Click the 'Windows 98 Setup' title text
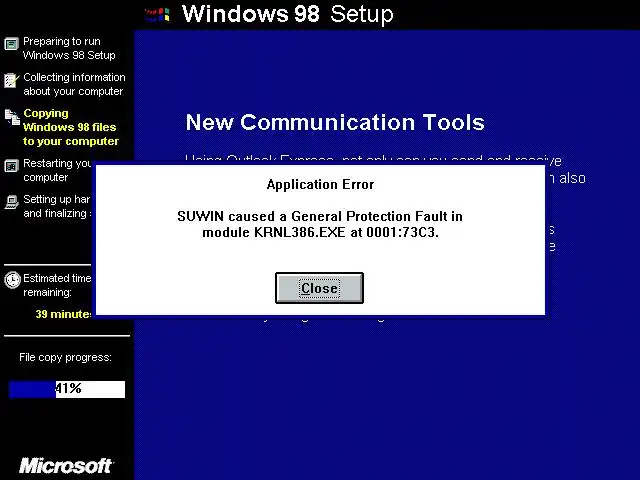The image size is (640, 480). tap(288, 14)
